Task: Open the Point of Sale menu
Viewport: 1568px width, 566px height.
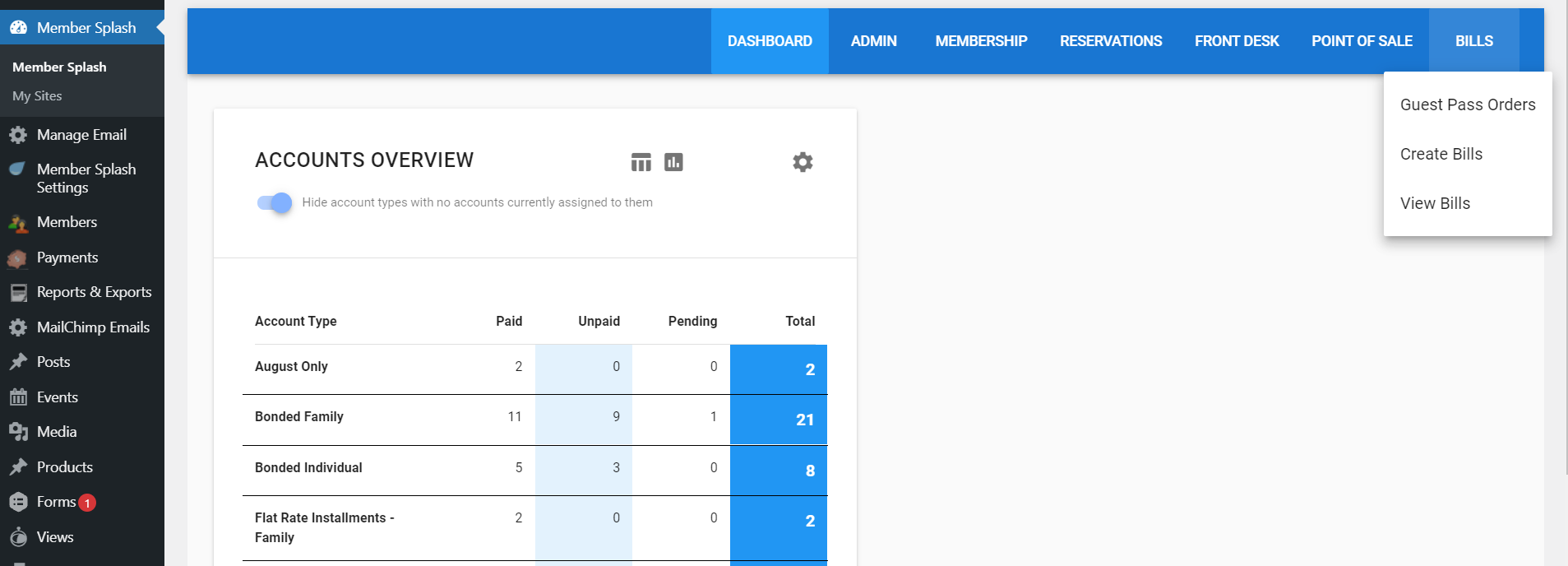Action: click(x=1362, y=41)
